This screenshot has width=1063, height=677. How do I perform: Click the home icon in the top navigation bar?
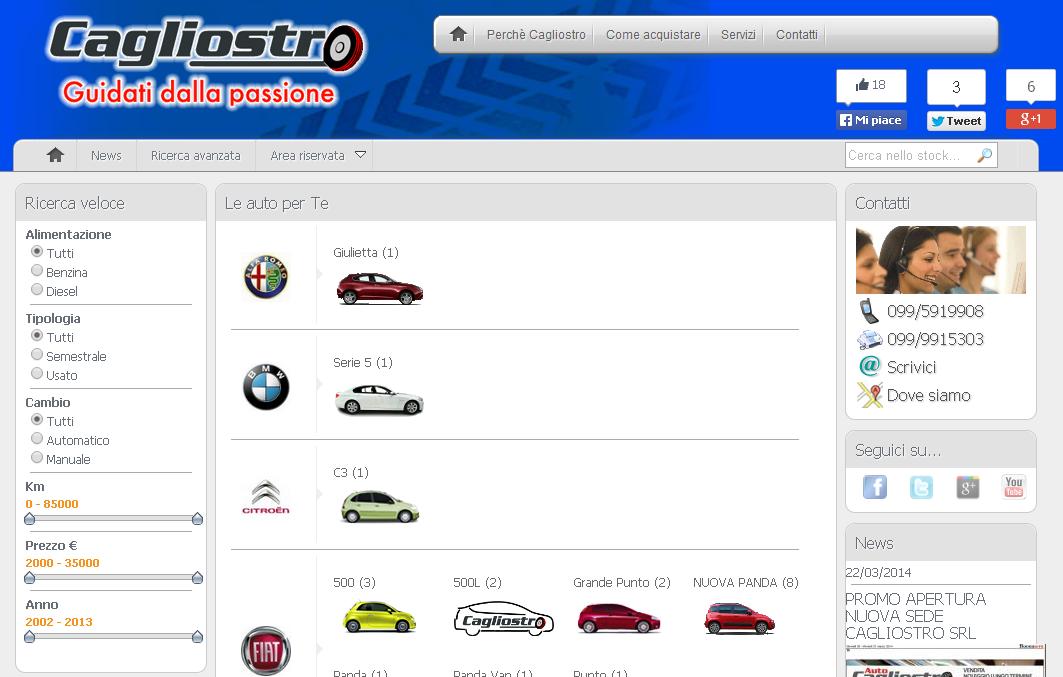(458, 34)
